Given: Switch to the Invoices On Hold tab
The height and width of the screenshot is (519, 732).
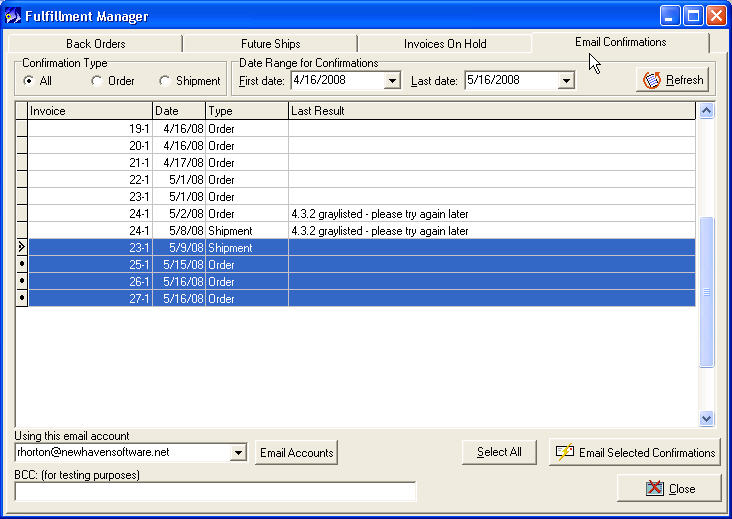Looking at the screenshot, I should pyautogui.click(x=445, y=44).
